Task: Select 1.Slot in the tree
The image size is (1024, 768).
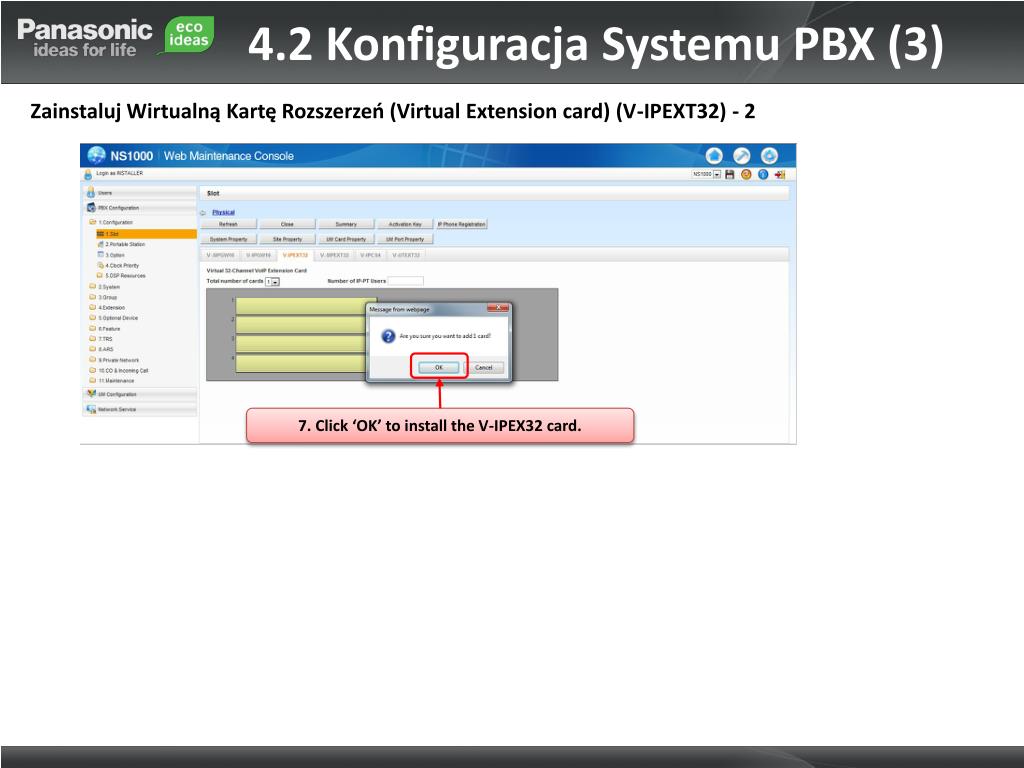Action: 145,234
